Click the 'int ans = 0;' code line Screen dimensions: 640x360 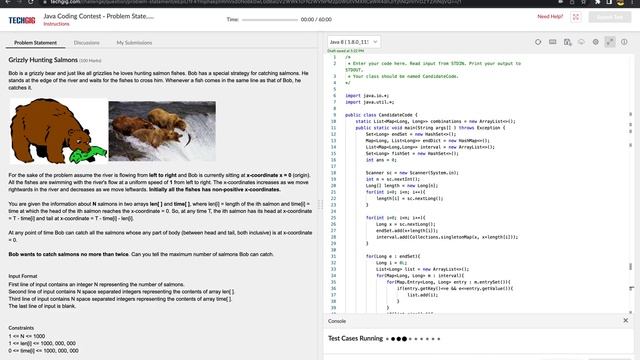(x=381, y=160)
